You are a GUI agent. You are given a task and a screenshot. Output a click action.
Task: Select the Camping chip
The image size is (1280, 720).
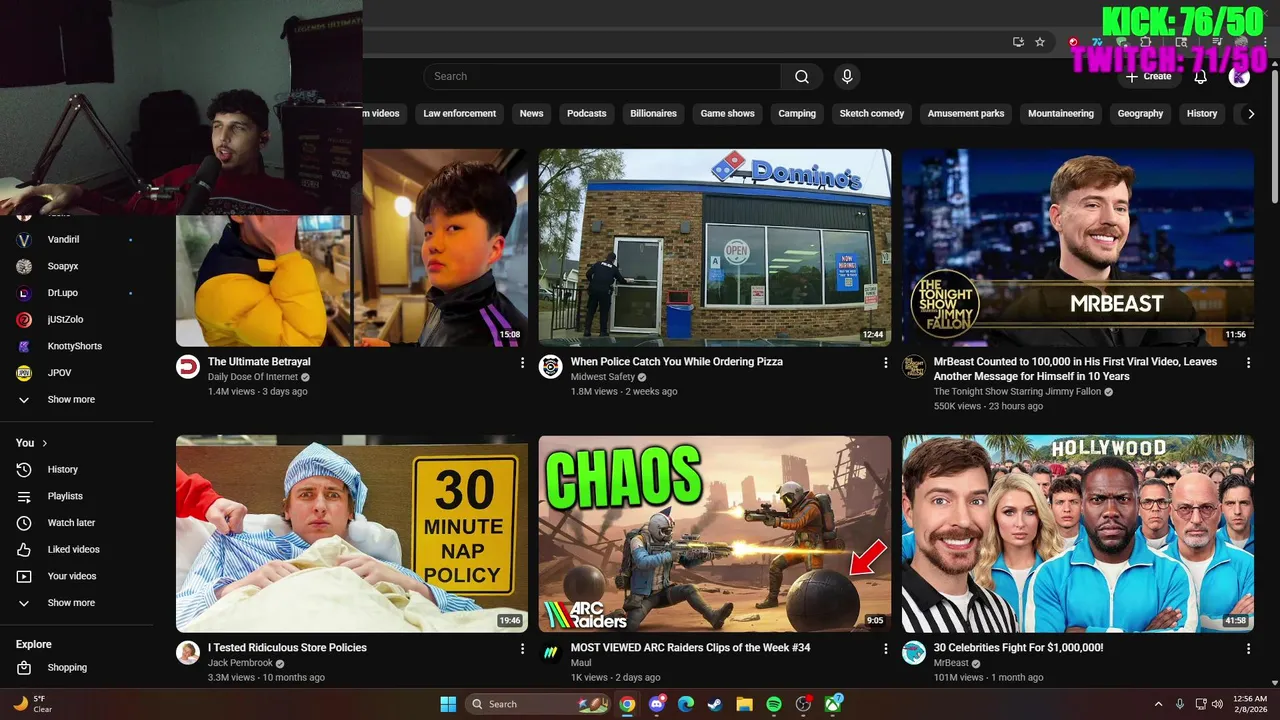[797, 114]
